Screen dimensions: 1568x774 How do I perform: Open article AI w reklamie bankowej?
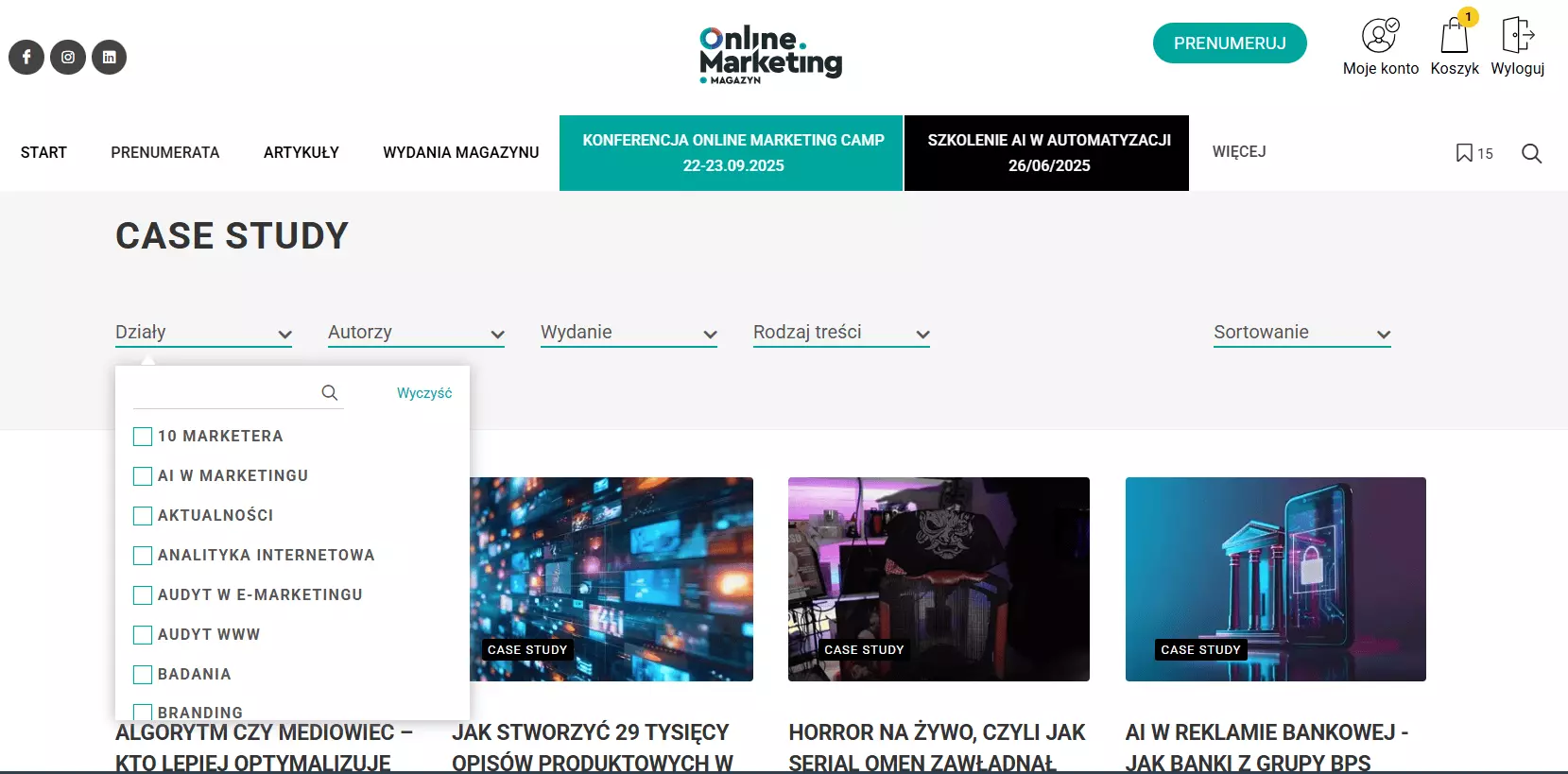(1266, 748)
